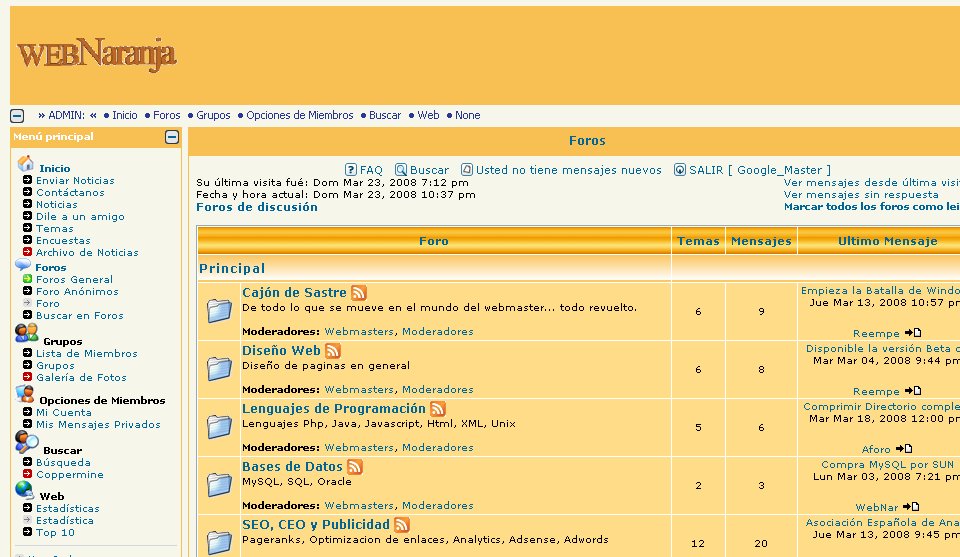Open RSS feed icon for Diseño Web
Viewport: 960px width, 557px height.
[333, 351]
